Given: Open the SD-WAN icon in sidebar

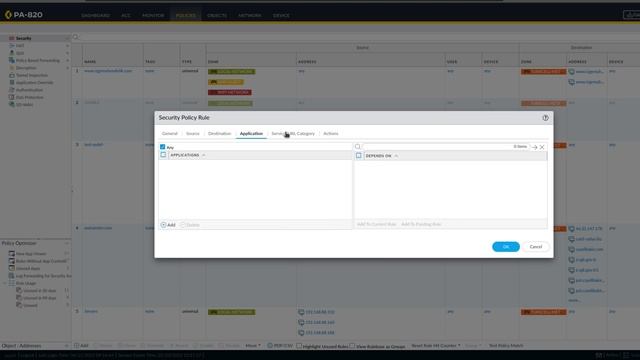Looking at the screenshot, I should (x=11, y=104).
